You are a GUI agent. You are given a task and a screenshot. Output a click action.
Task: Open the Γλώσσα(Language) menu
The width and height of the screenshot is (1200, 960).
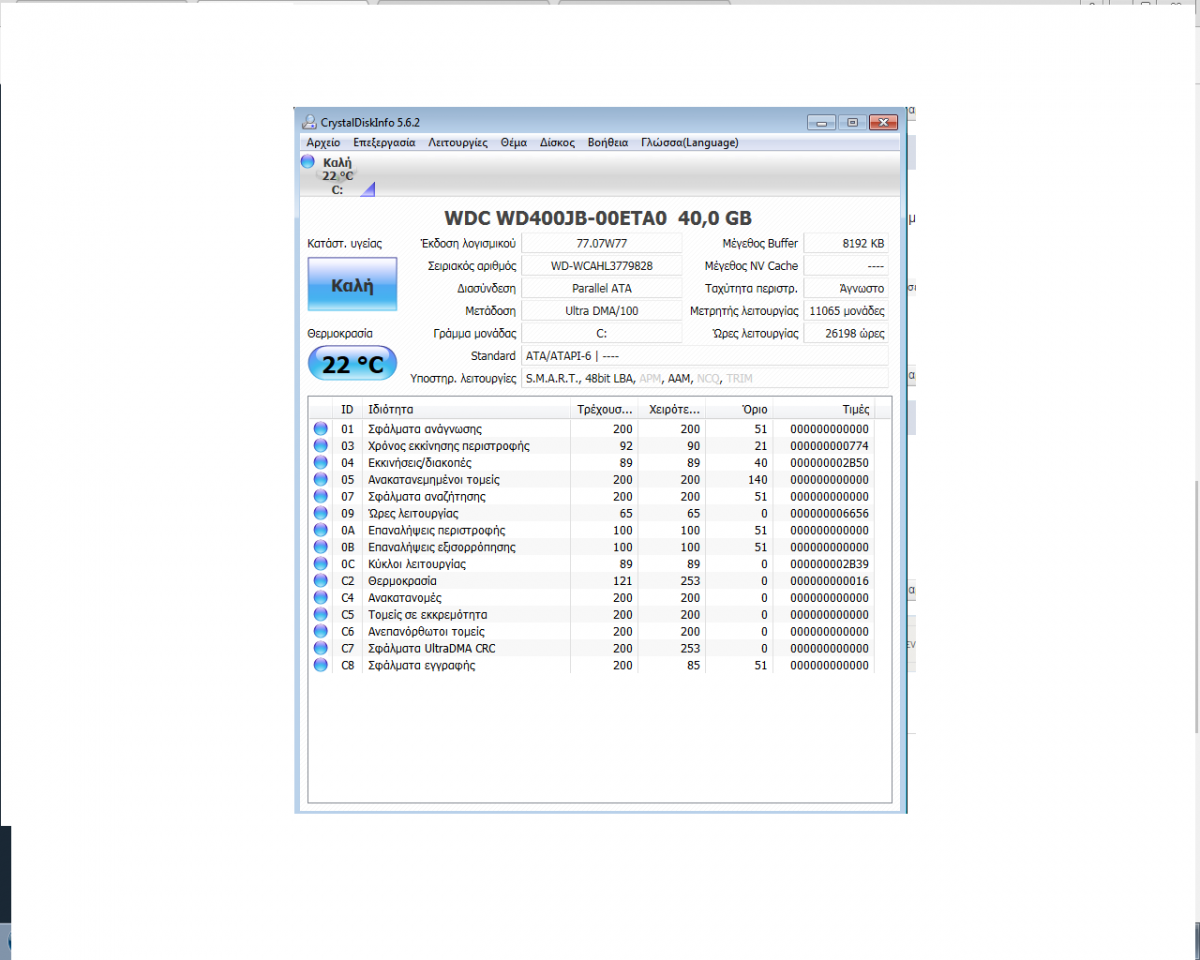[x=690, y=143]
